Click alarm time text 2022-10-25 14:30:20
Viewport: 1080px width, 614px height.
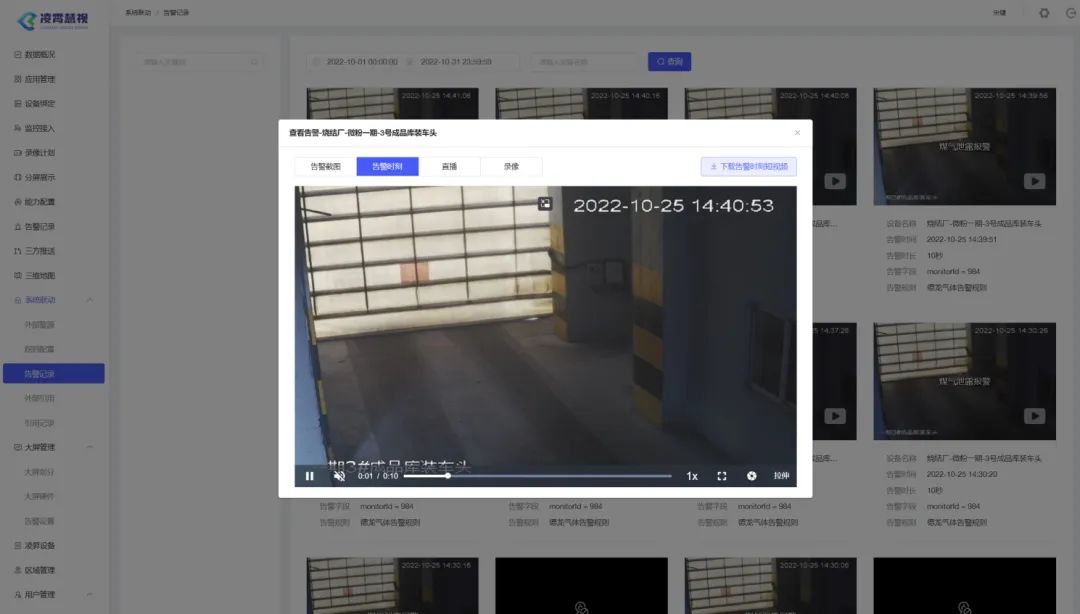pyautogui.click(x=962, y=474)
